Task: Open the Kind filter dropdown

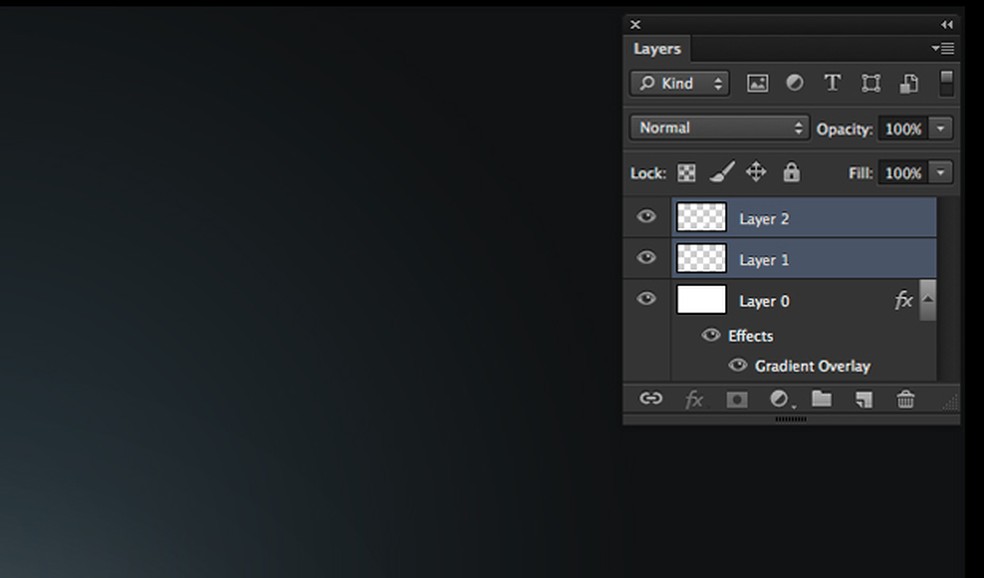Action: 679,83
